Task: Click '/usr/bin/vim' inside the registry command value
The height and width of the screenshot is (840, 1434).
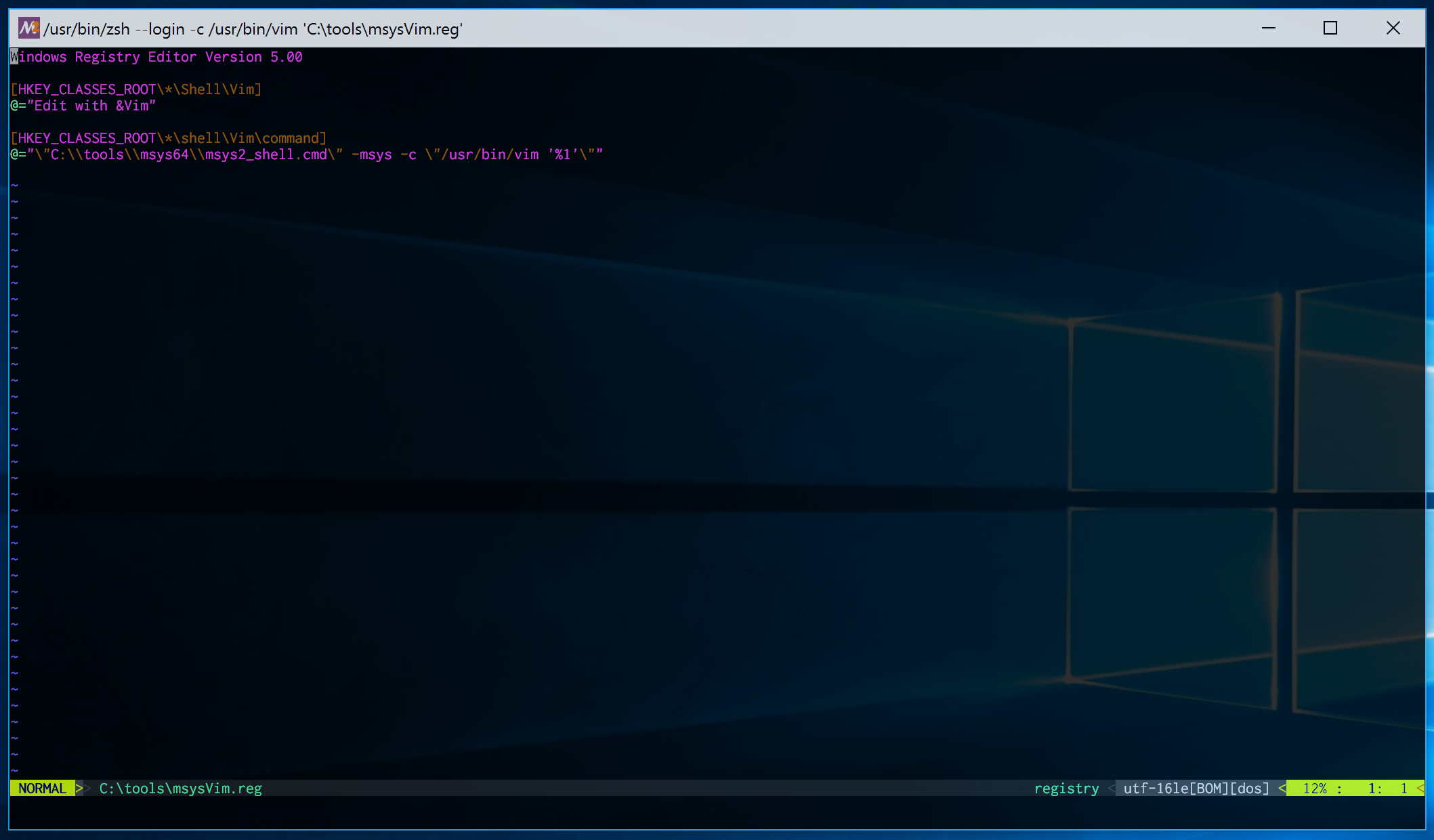Action: tap(490, 154)
